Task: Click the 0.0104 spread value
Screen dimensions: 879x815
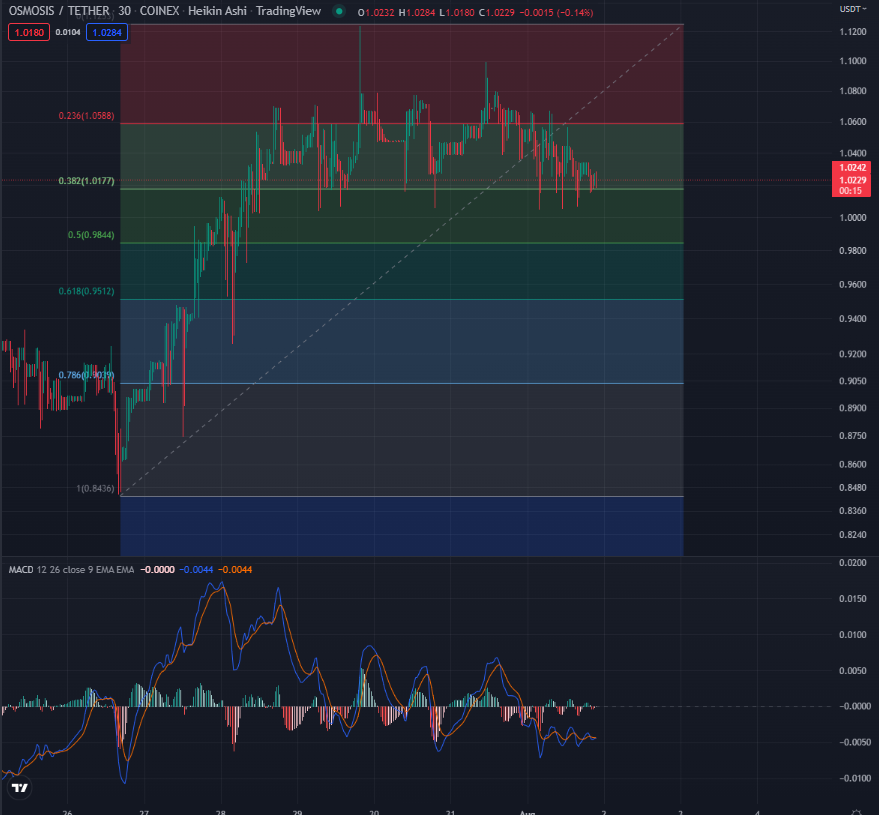Action: point(68,33)
